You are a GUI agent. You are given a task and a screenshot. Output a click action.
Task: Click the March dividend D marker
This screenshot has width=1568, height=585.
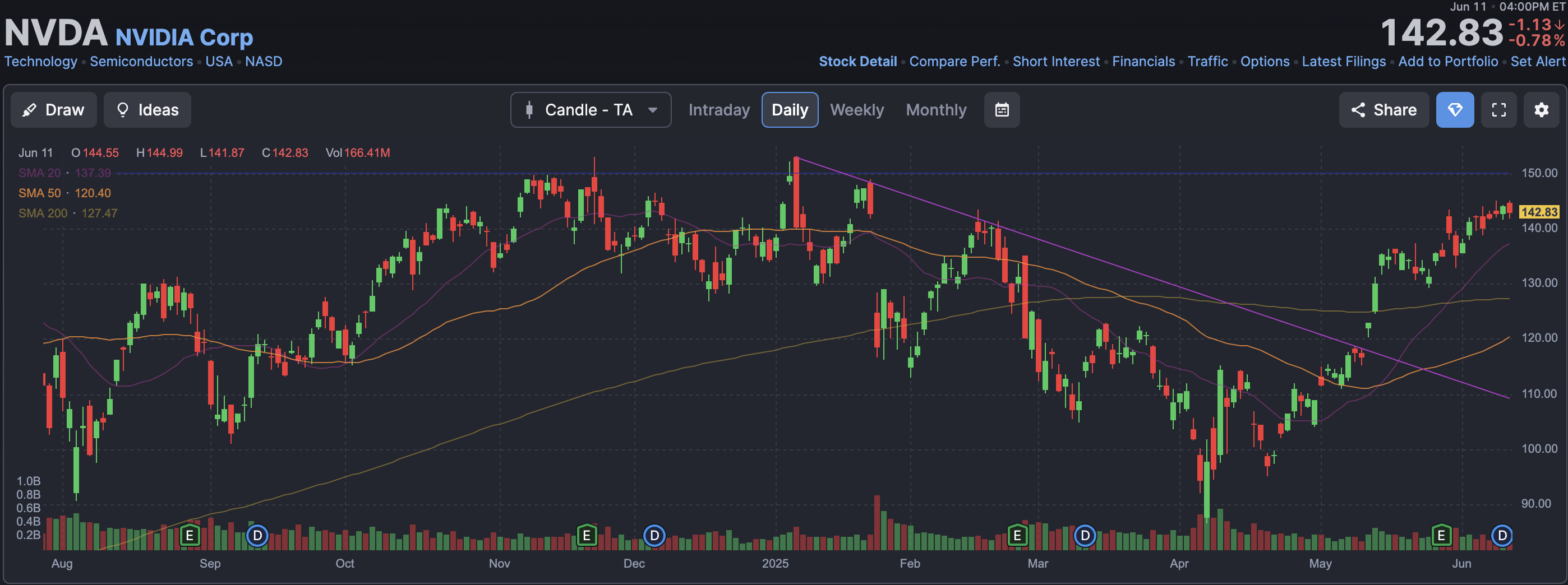[x=1085, y=536]
